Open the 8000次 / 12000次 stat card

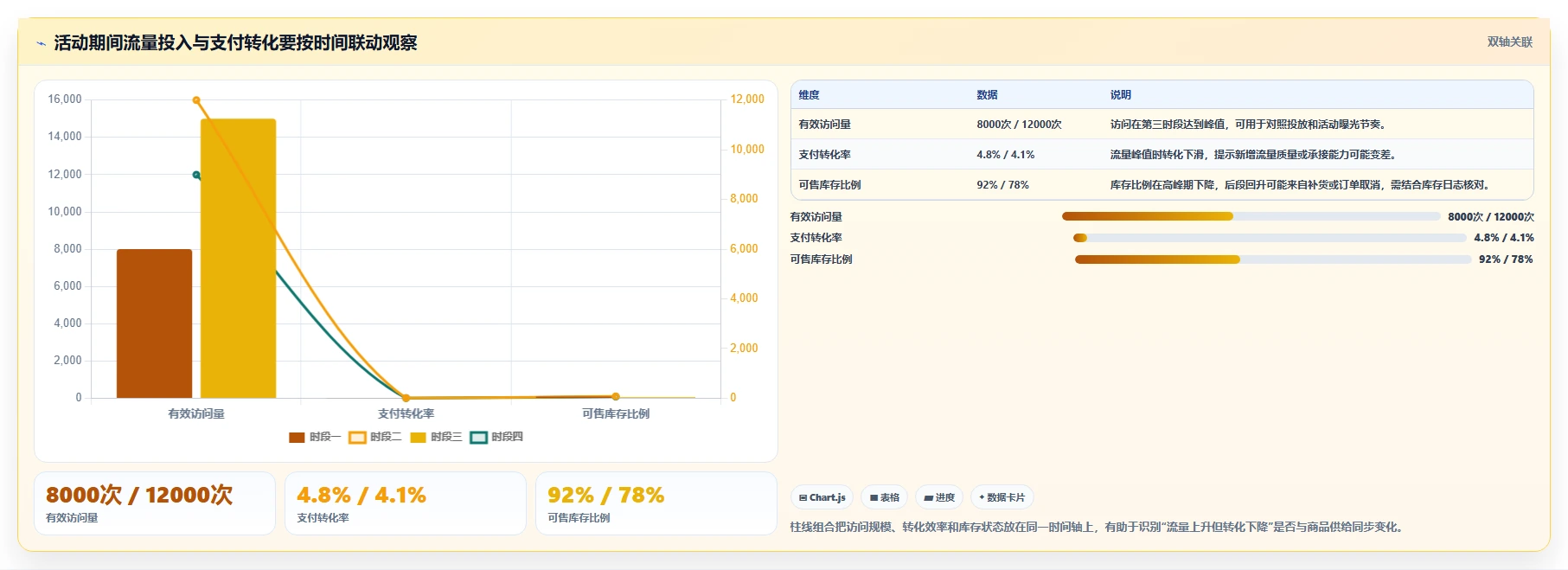click(x=155, y=503)
